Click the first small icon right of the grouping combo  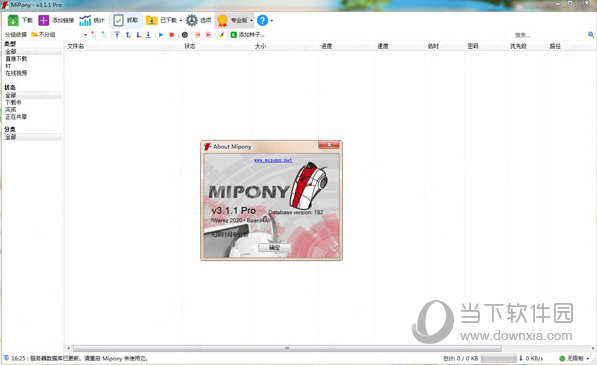pos(93,35)
